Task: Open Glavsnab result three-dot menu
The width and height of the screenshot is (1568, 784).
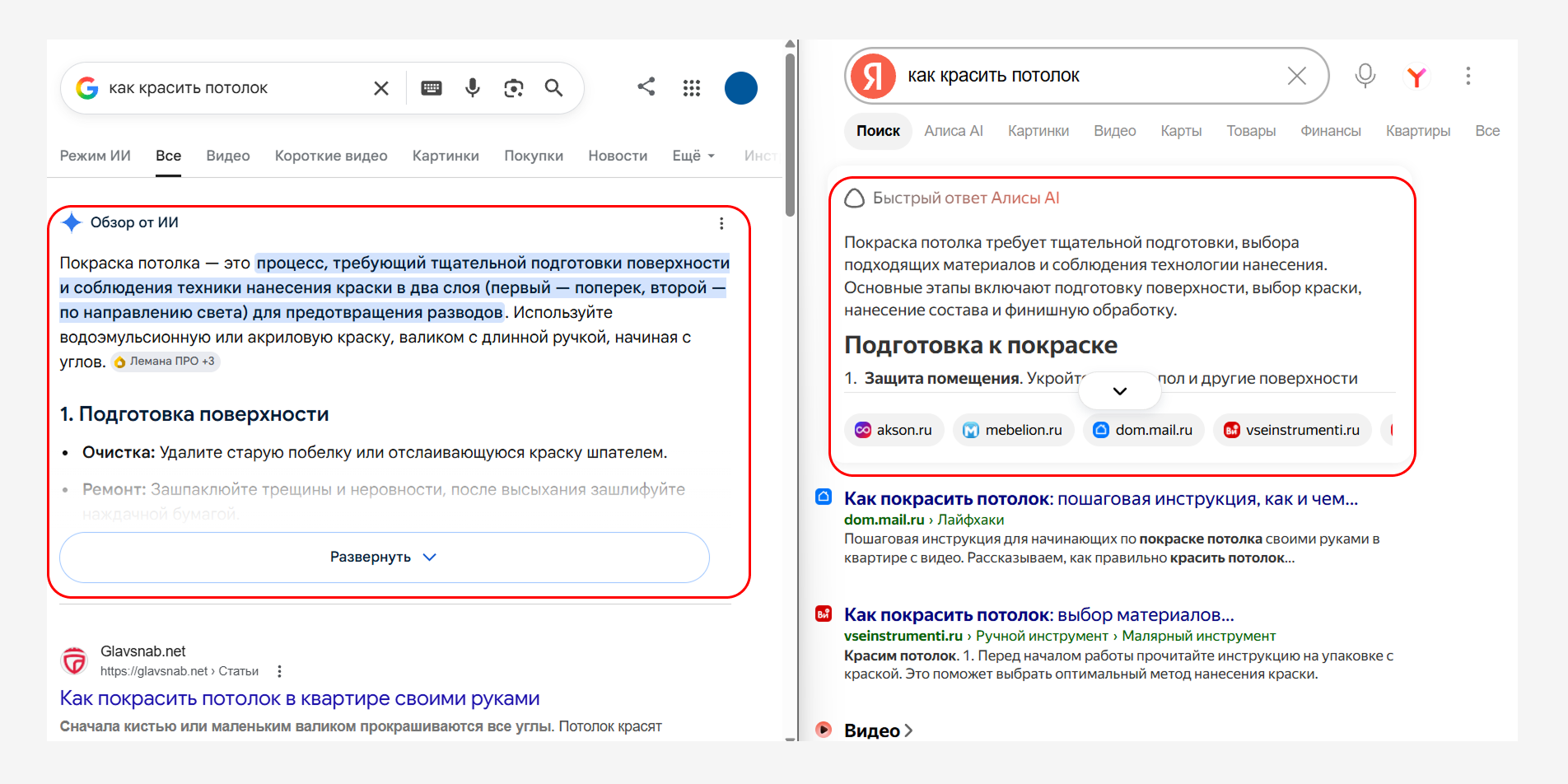Action: click(x=280, y=671)
